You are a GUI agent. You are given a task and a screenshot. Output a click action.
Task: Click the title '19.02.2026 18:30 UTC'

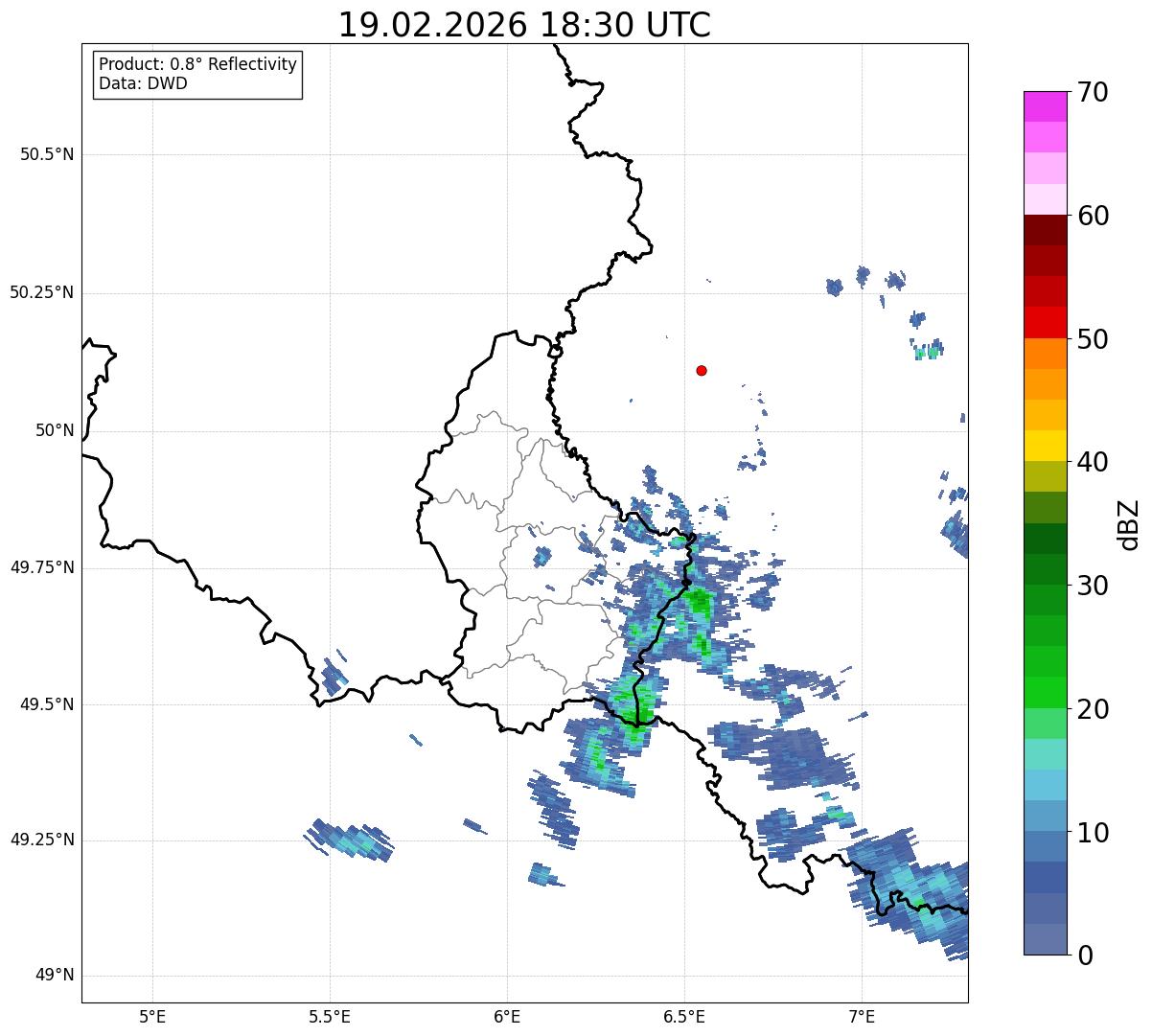(524, 25)
